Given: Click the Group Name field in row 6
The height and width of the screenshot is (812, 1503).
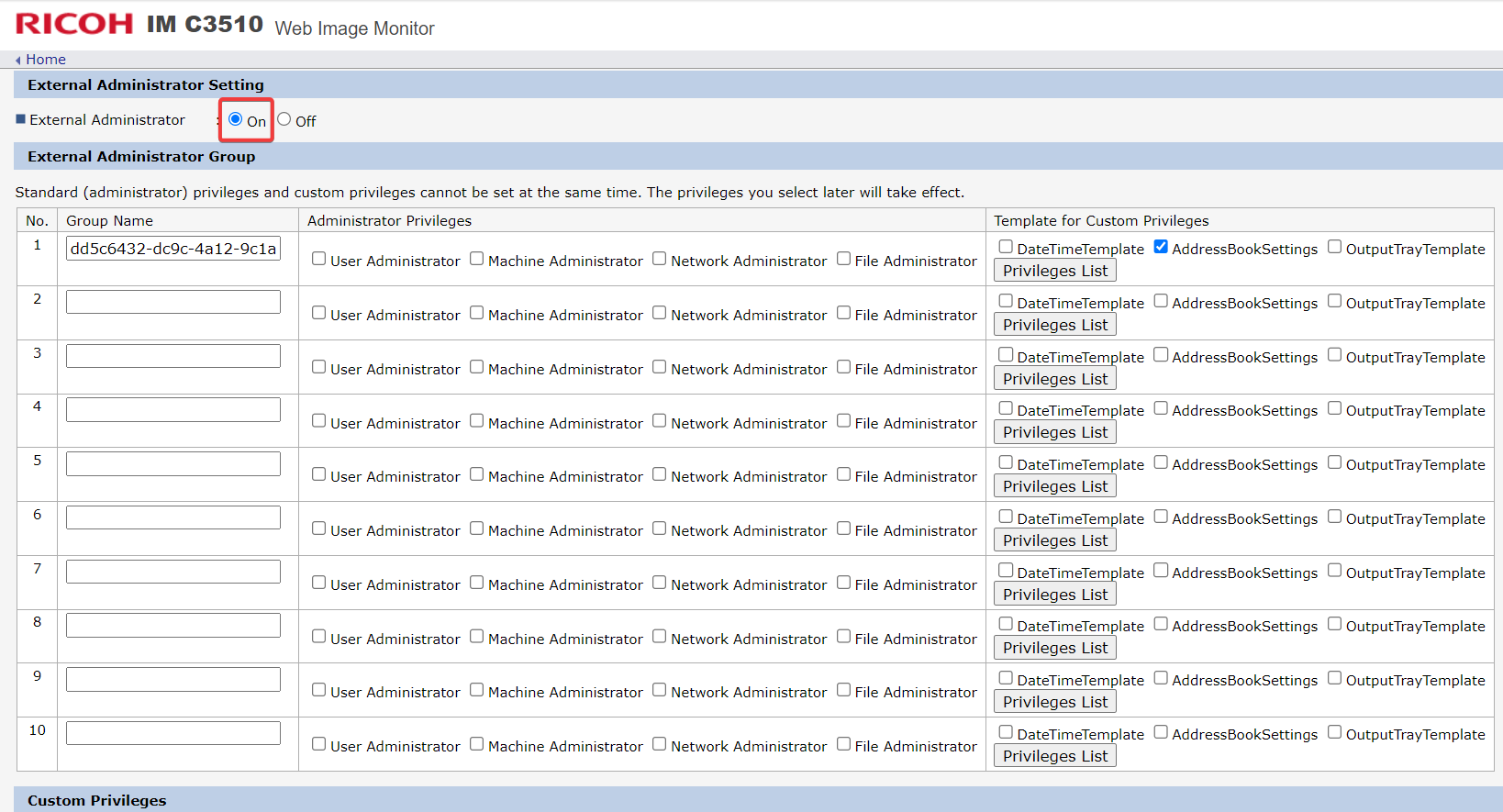Looking at the screenshot, I should [x=173, y=517].
